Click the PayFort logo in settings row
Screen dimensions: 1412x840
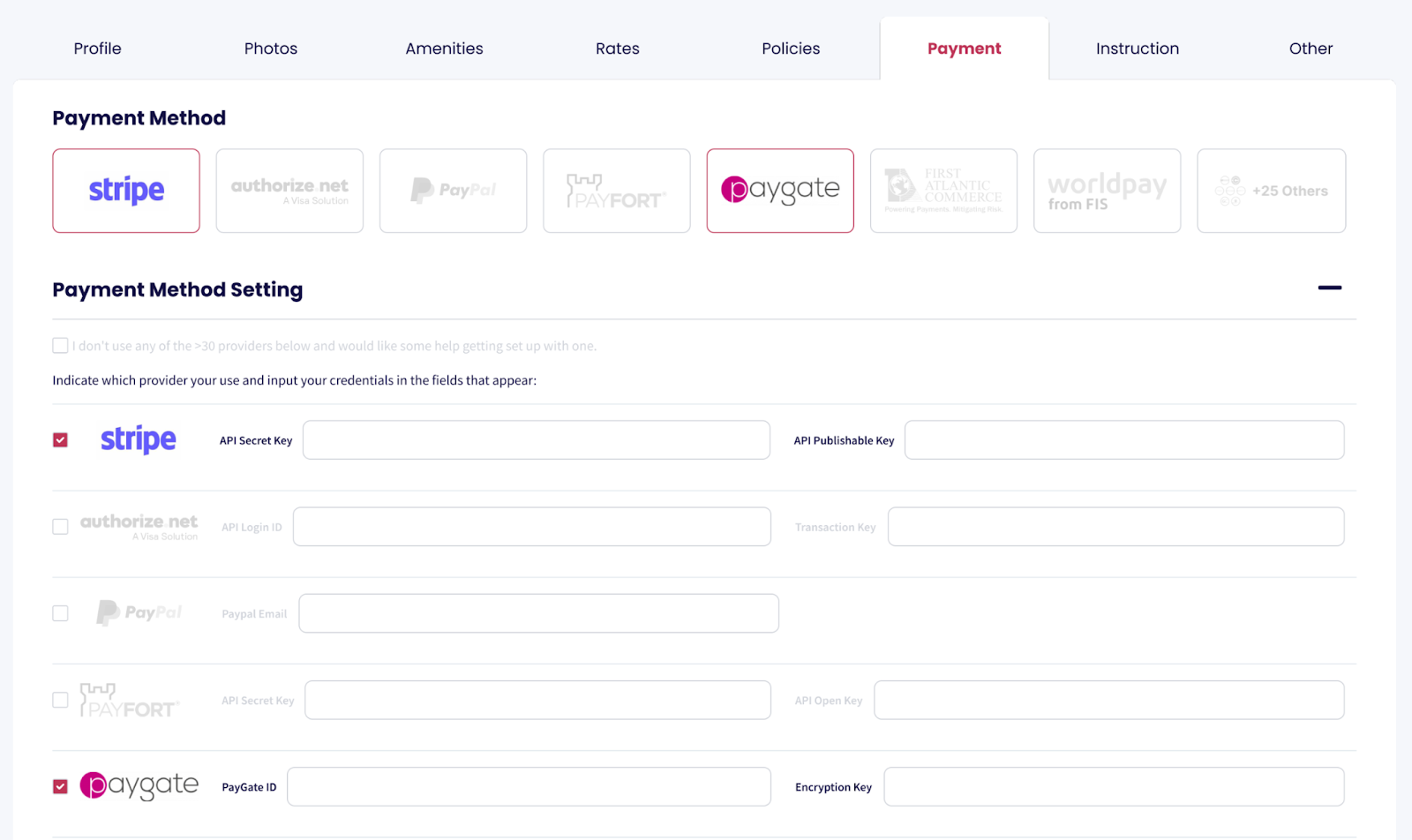point(130,700)
